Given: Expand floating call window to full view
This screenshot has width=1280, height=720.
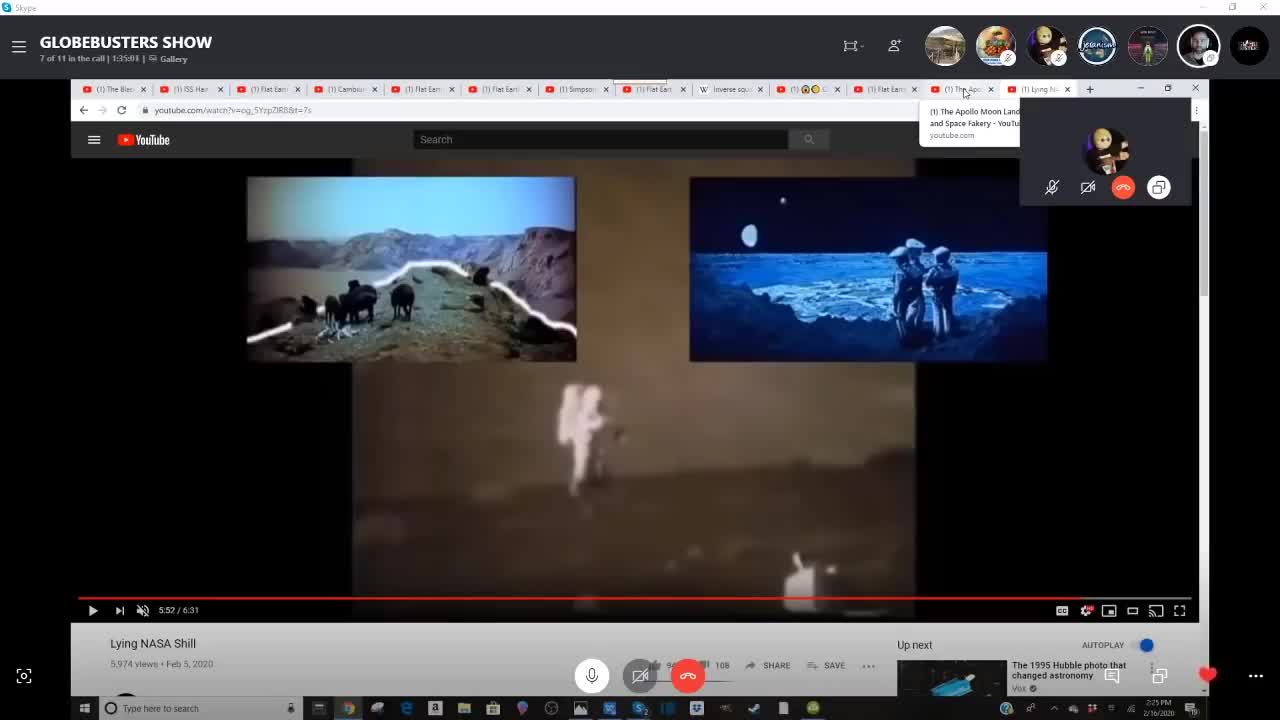Looking at the screenshot, I should [1159, 187].
